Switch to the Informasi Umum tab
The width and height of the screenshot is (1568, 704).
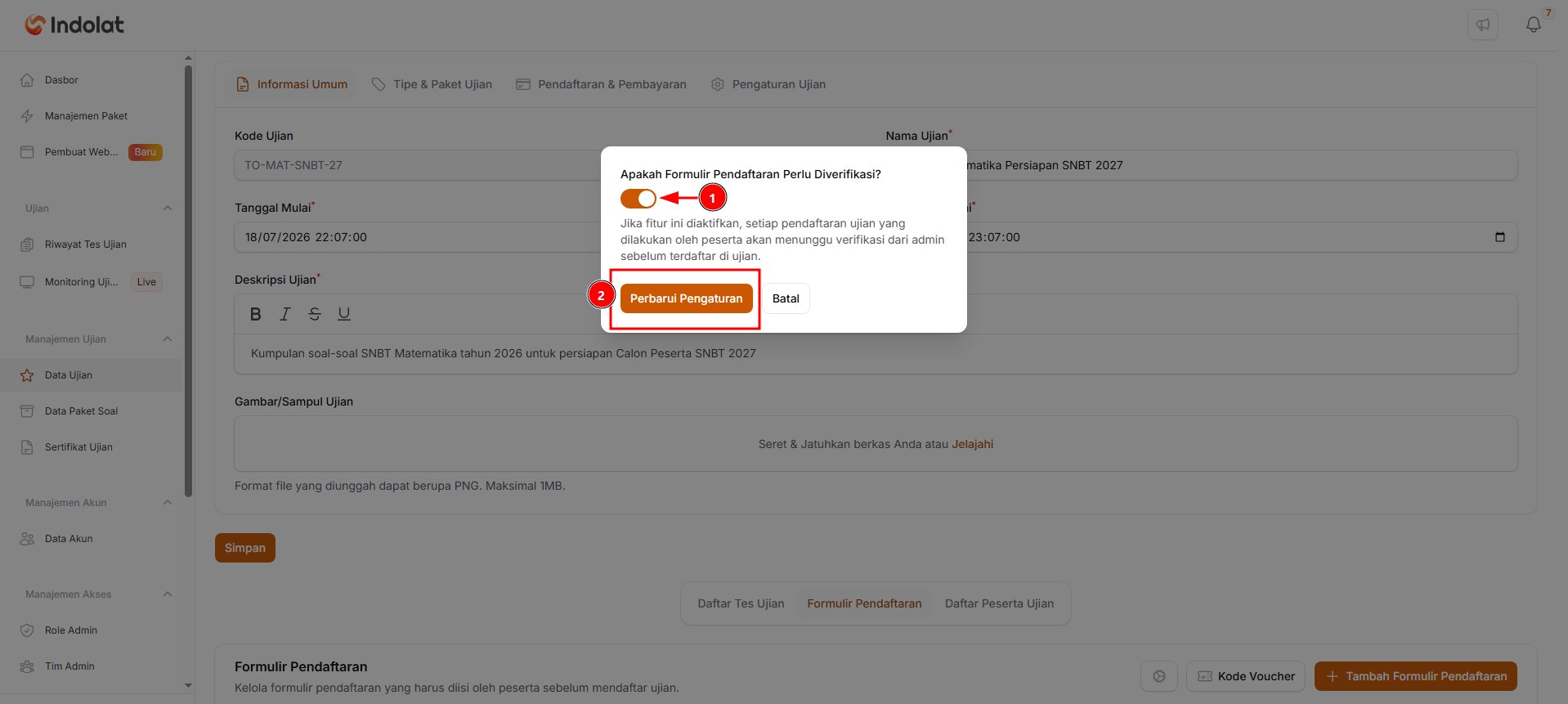(292, 84)
